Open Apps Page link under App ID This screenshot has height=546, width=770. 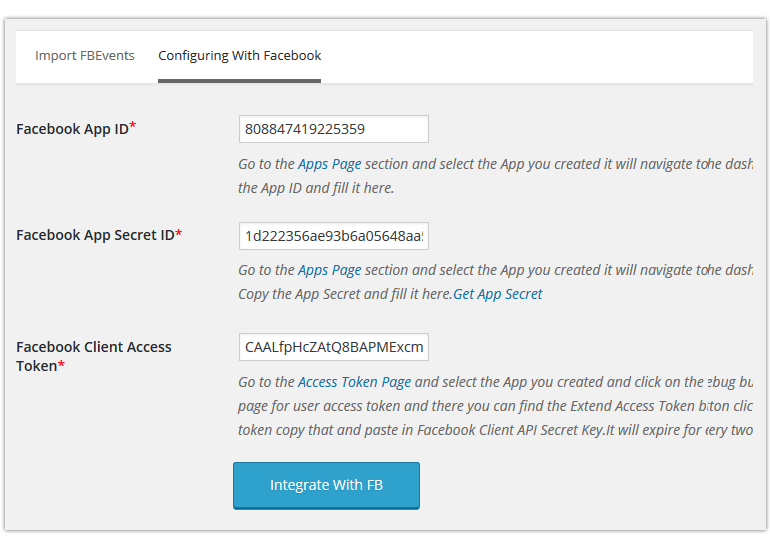tap(330, 164)
